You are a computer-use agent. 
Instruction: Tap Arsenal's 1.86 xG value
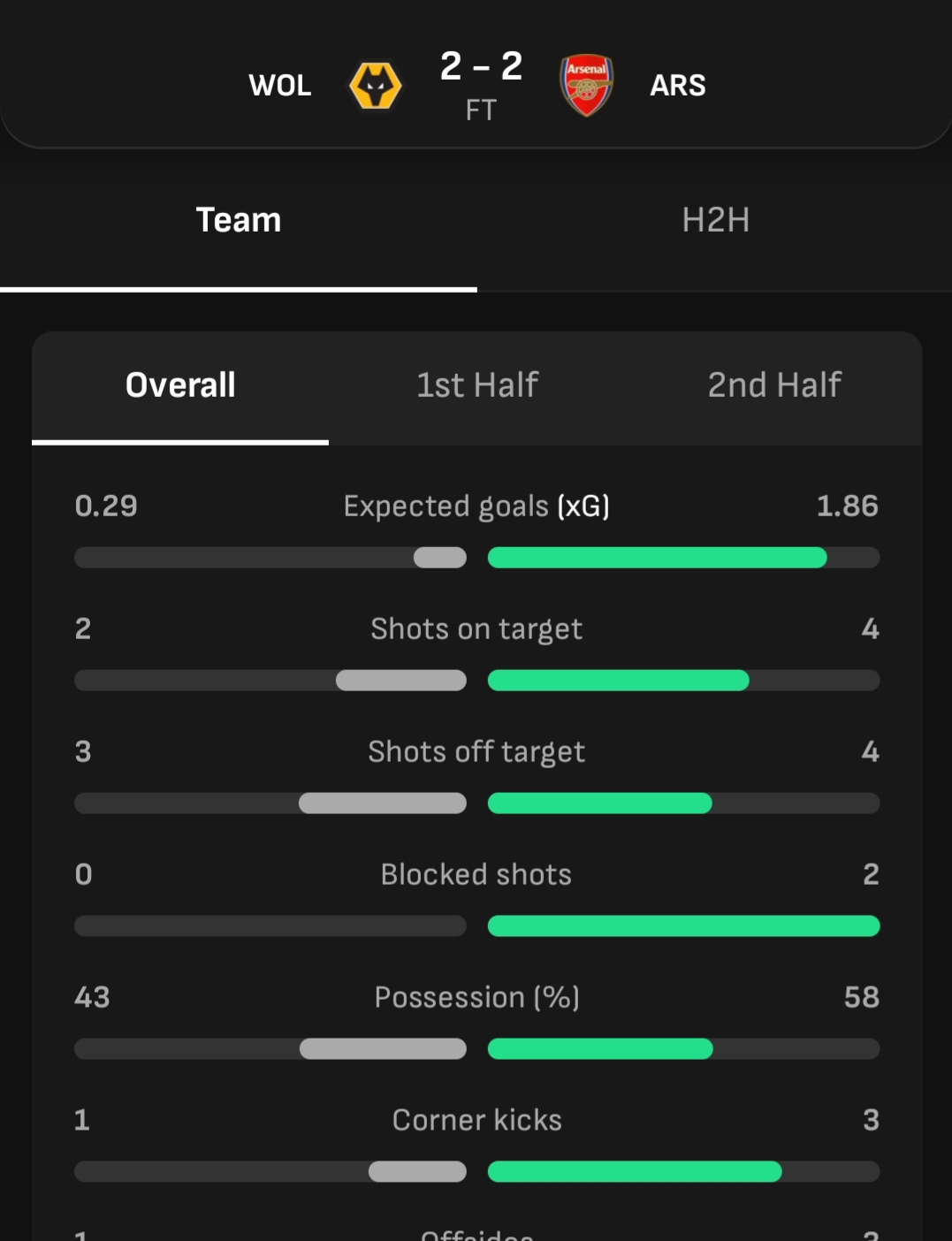847,506
